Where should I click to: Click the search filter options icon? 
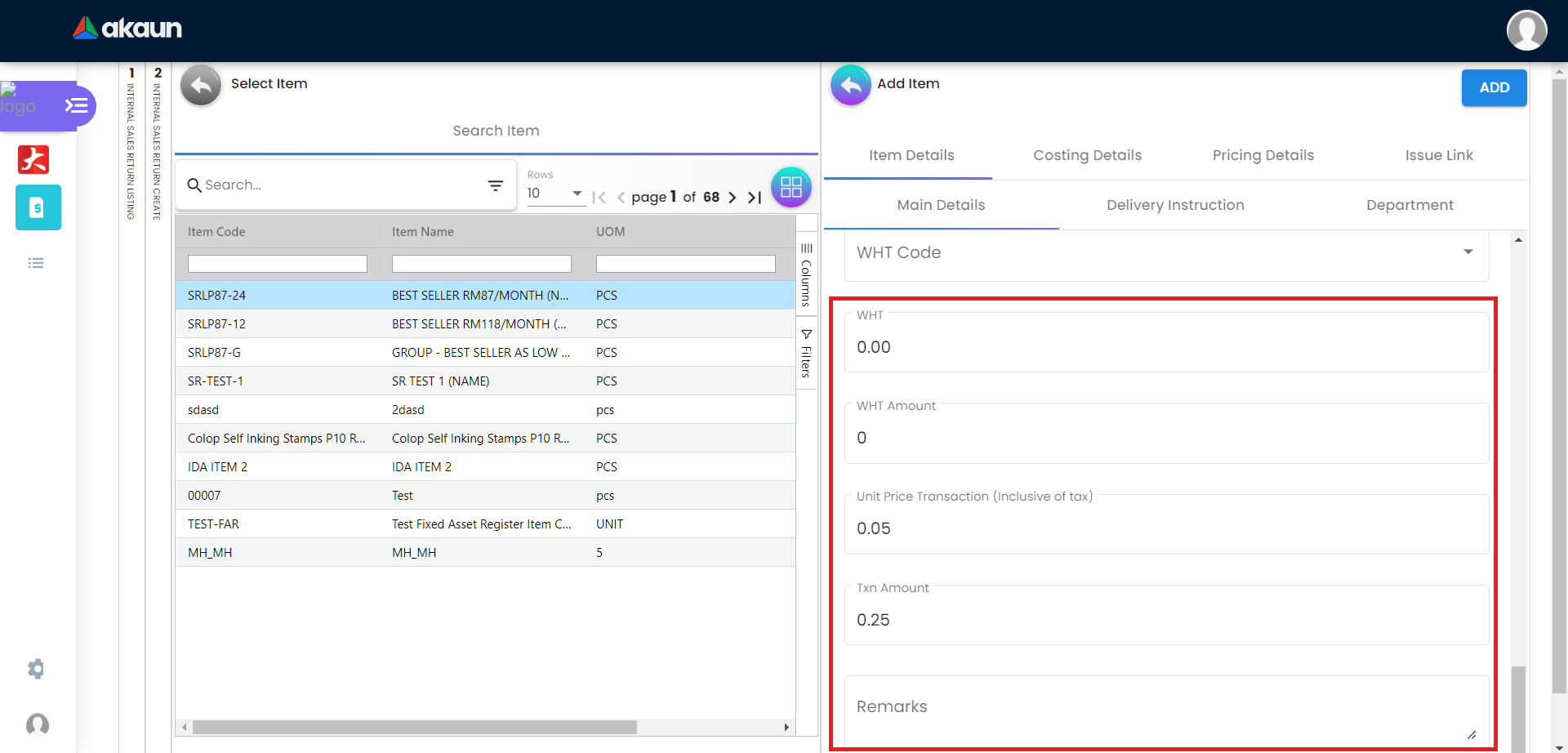click(x=495, y=185)
